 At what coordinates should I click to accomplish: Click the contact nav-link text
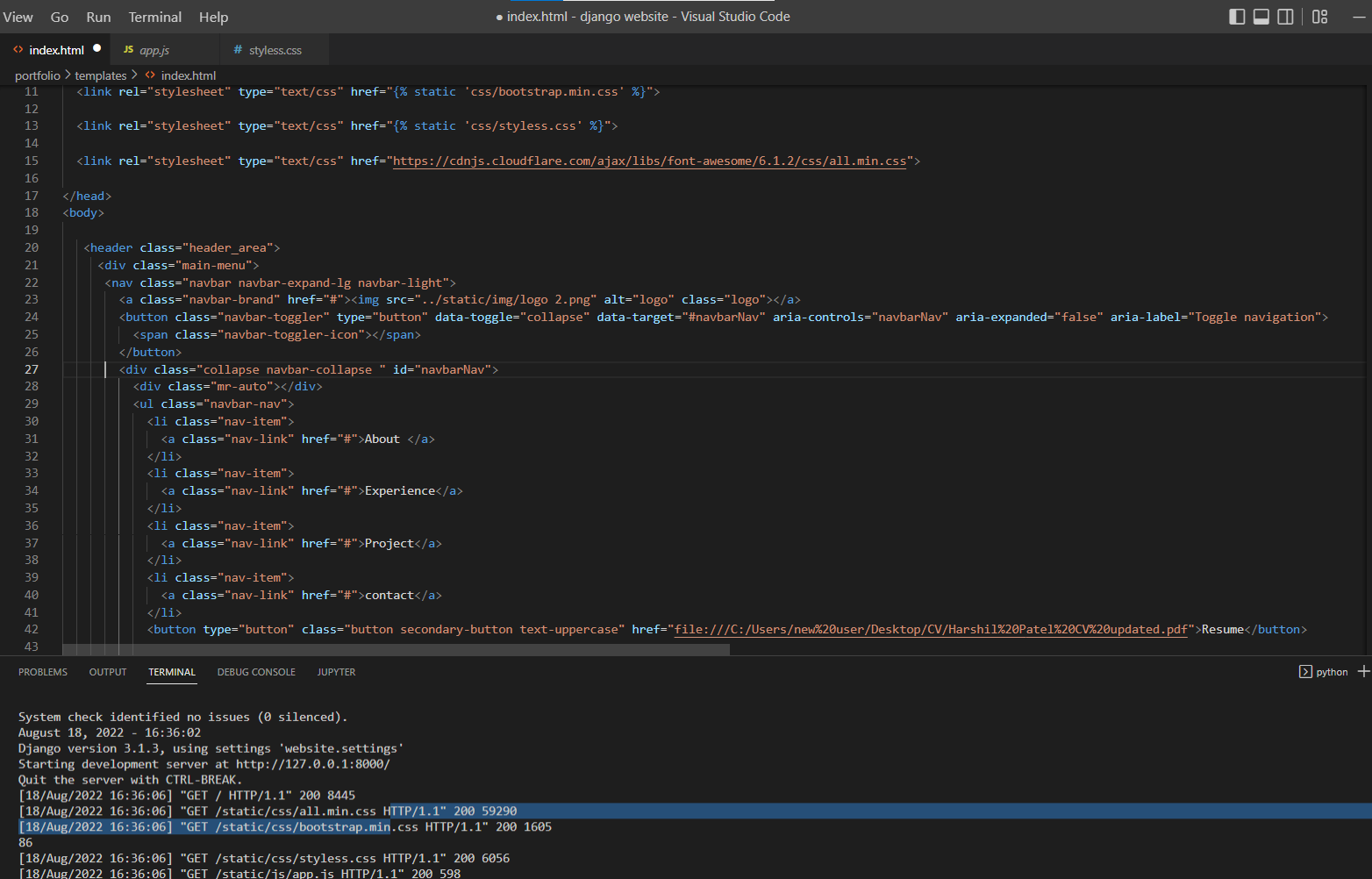(389, 595)
